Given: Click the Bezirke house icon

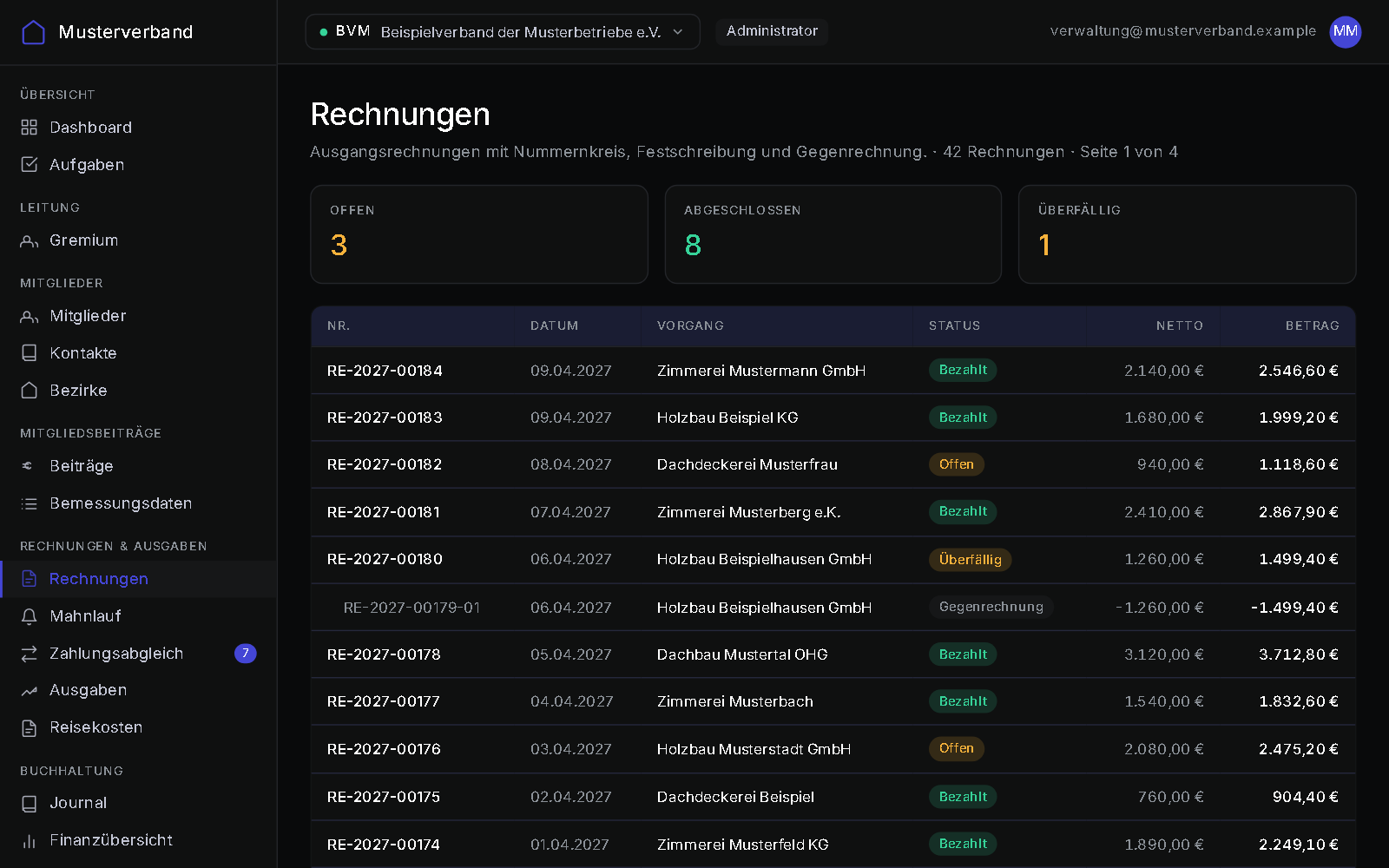Looking at the screenshot, I should point(30,391).
